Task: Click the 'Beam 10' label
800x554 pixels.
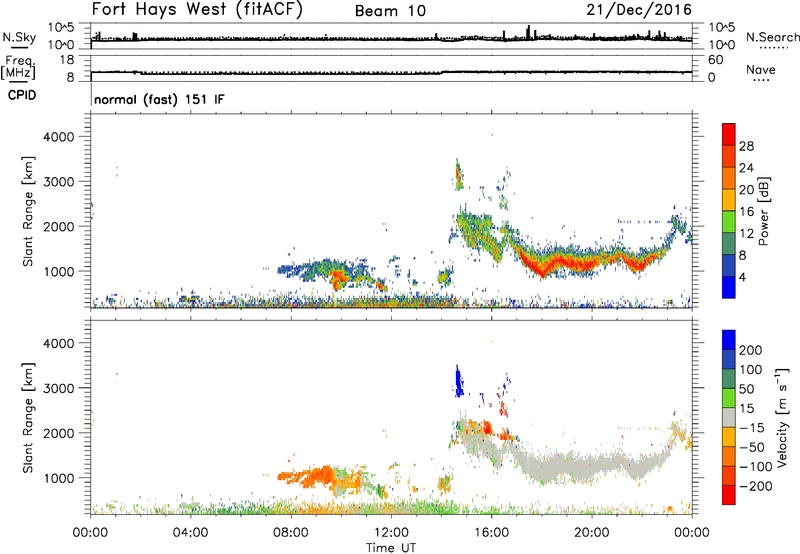Action: tap(390, 11)
